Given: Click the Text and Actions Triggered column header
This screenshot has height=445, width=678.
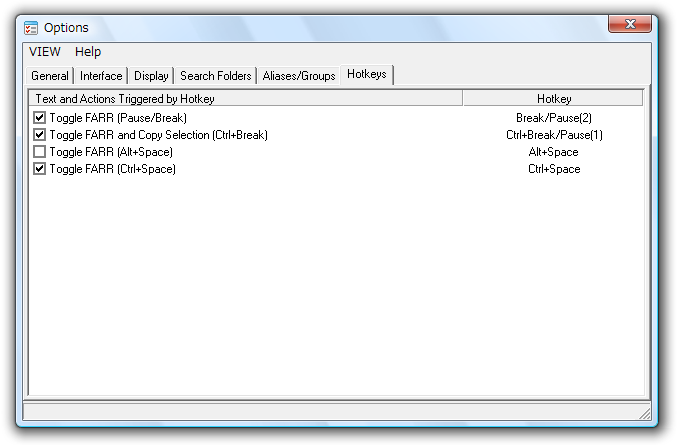Looking at the screenshot, I should click(246, 99).
